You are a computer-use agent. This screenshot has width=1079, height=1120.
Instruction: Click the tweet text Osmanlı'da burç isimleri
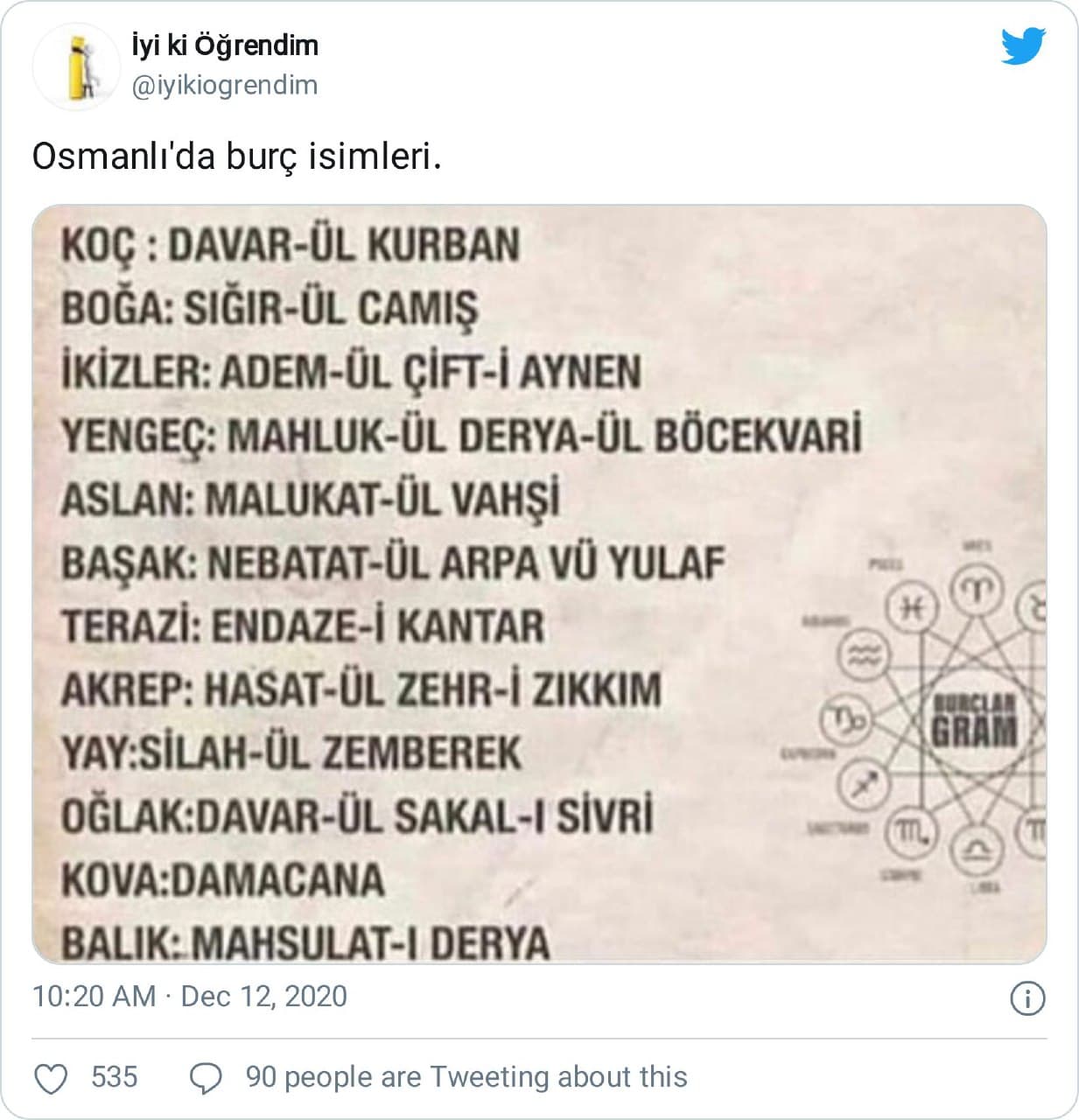coord(236,157)
